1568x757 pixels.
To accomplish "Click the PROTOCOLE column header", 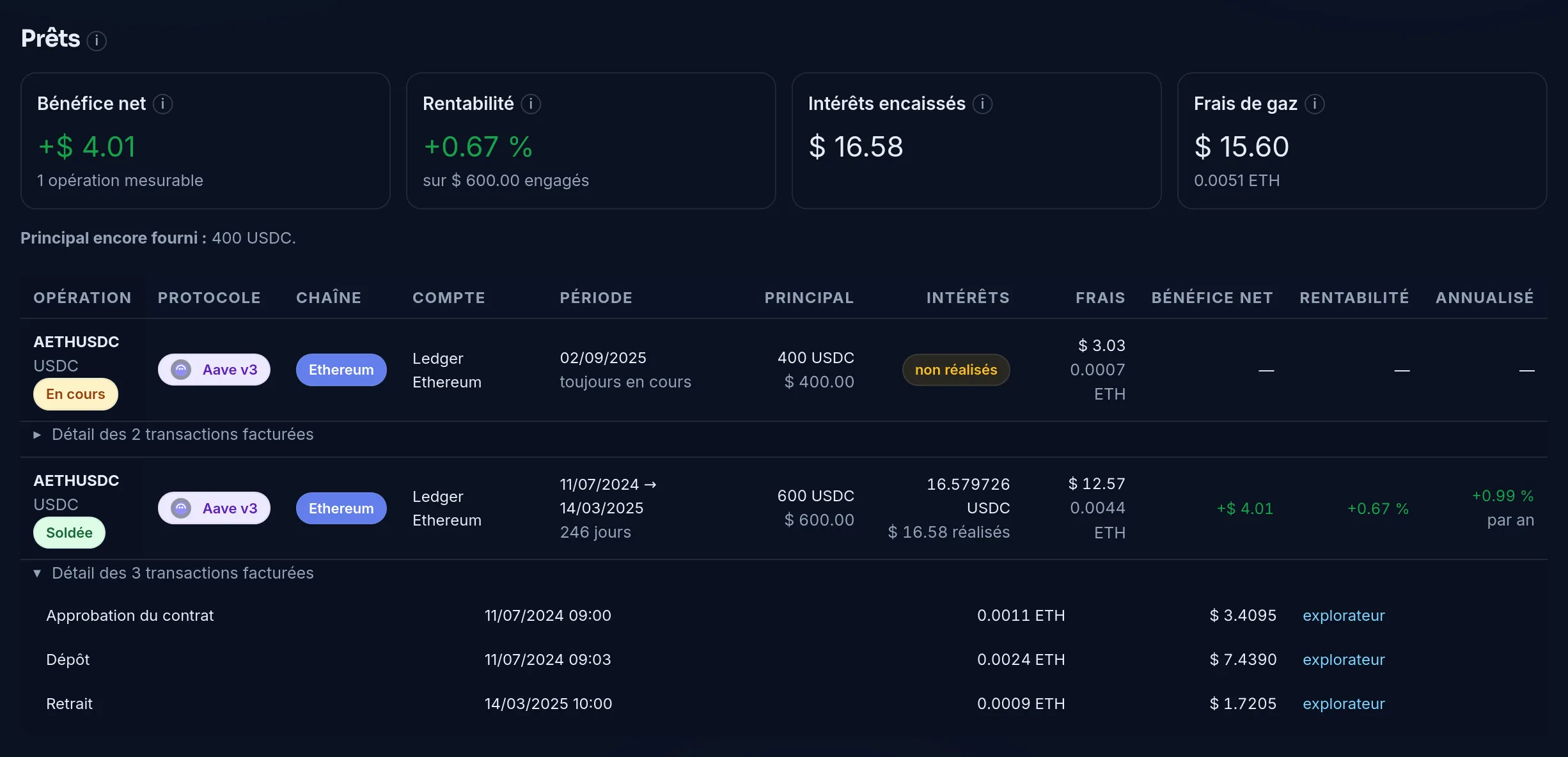I will [x=209, y=298].
